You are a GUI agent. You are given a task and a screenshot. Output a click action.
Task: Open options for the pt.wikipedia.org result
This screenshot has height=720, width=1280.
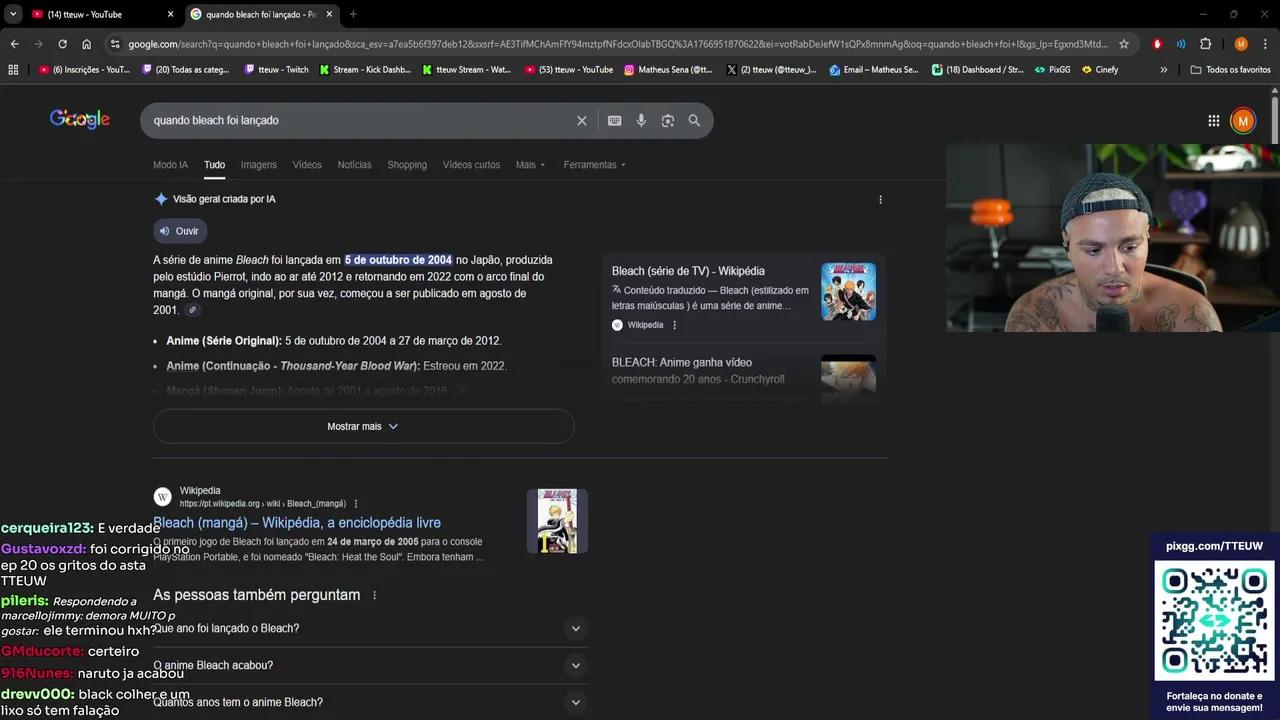(x=356, y=504)
